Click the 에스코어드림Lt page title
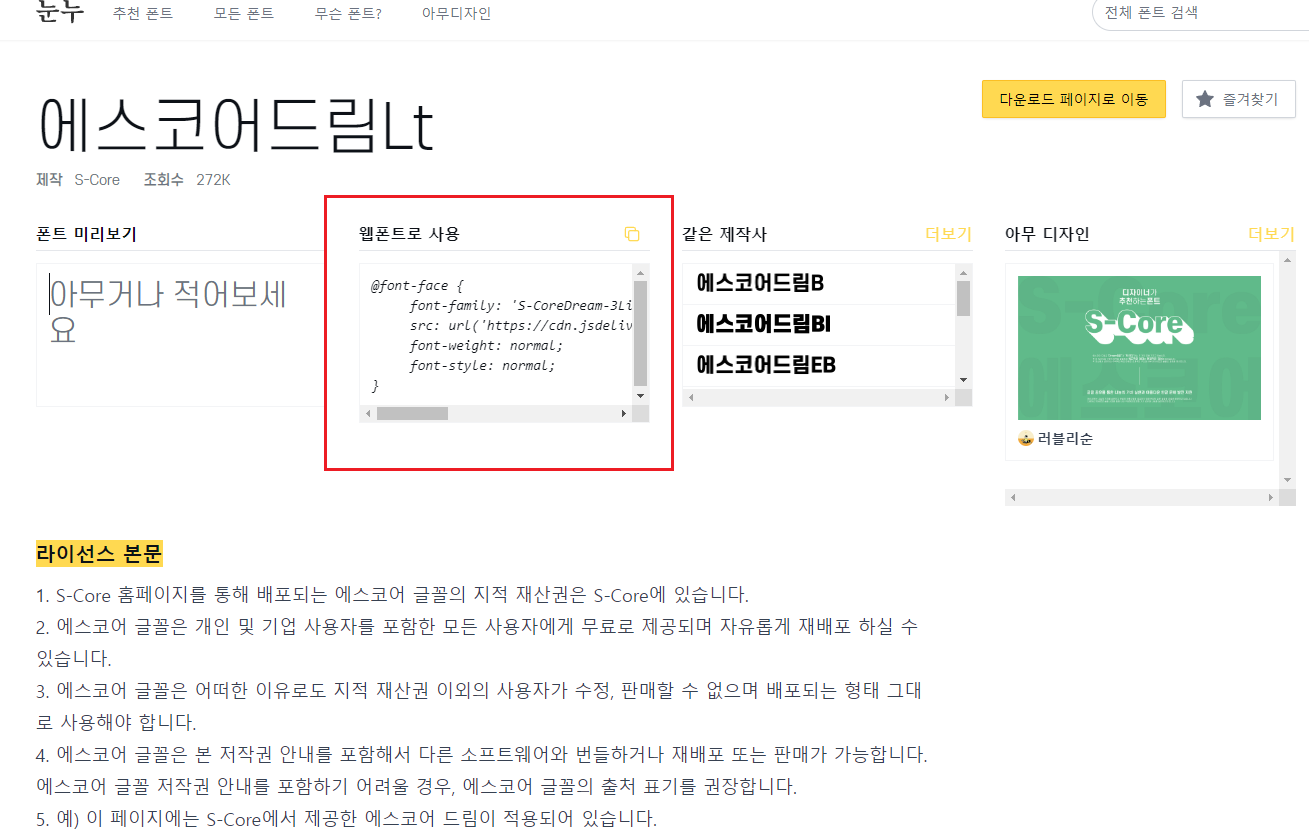 (x=236, y=125)
